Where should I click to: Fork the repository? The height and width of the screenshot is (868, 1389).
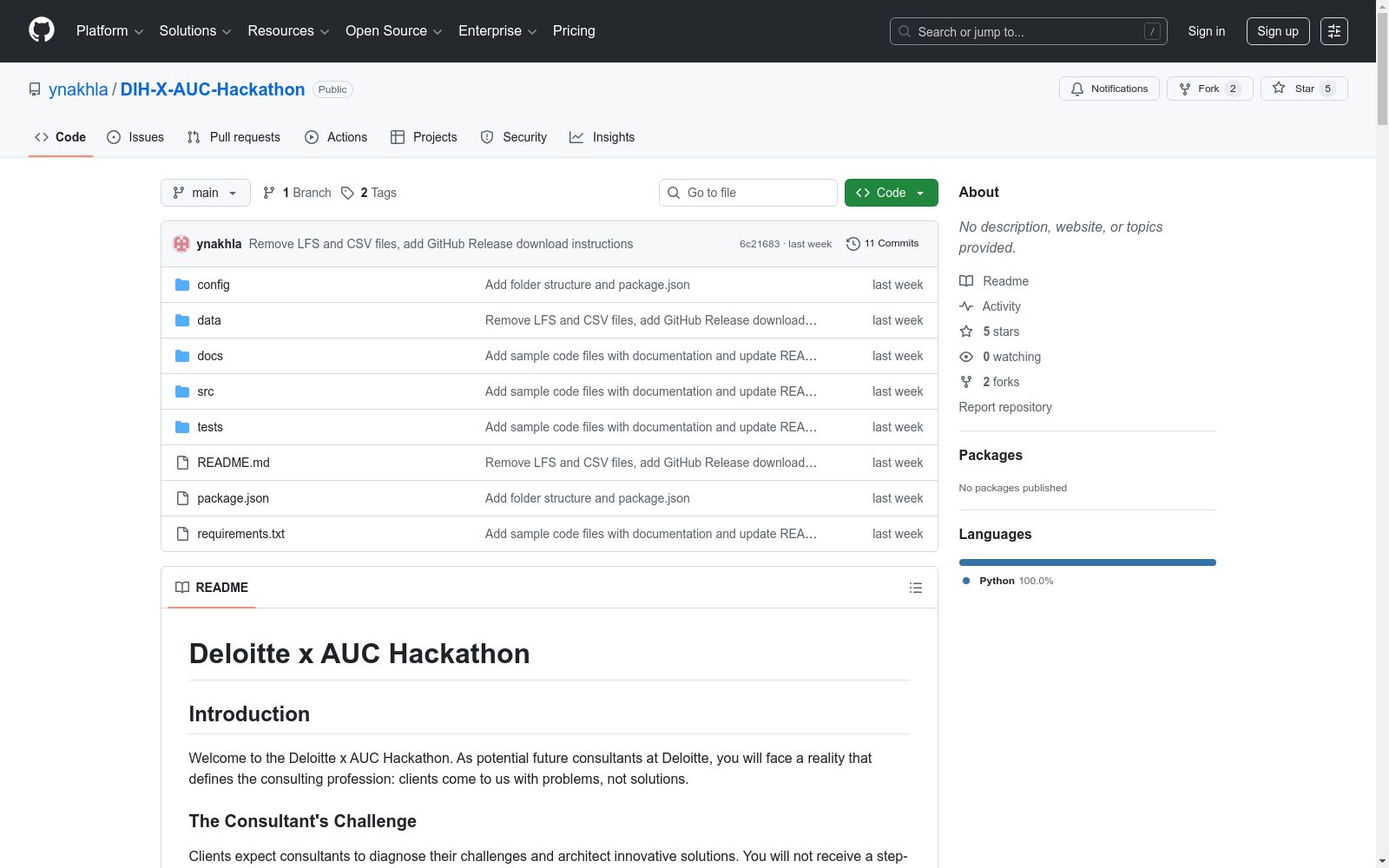pos(1210,89)
